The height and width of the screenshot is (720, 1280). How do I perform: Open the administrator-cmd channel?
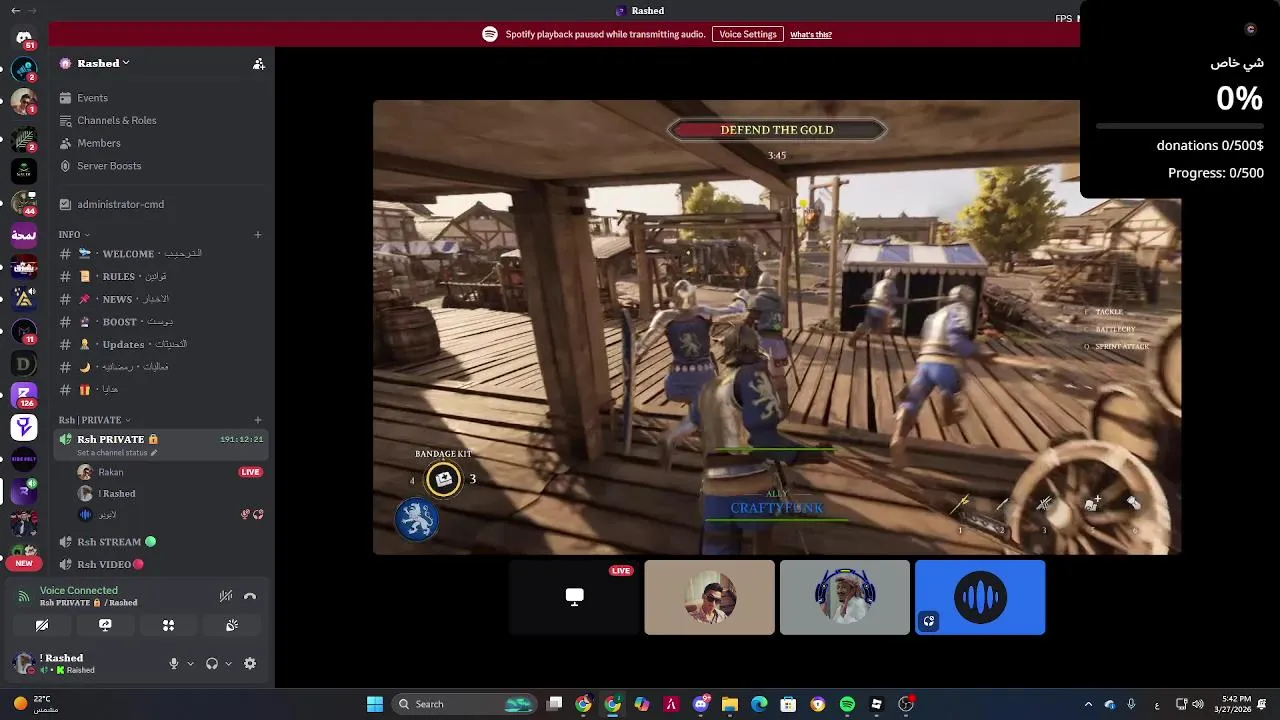(x=162, y=204)
